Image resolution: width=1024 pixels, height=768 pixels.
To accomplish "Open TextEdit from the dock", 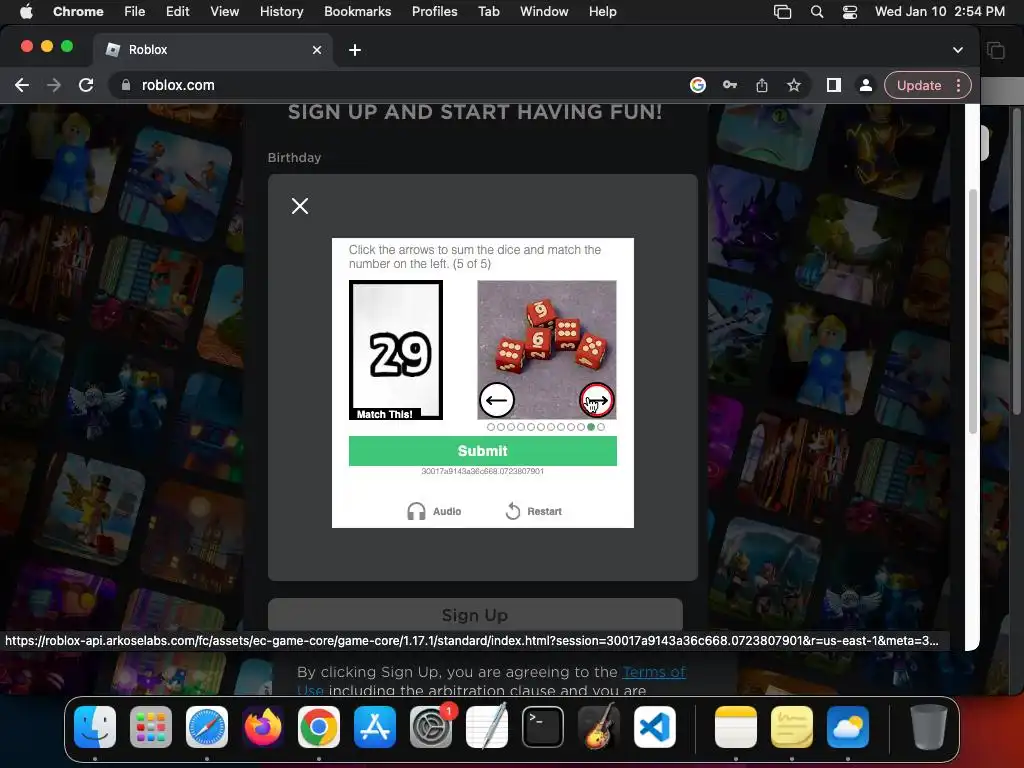I will pos(487,727).
